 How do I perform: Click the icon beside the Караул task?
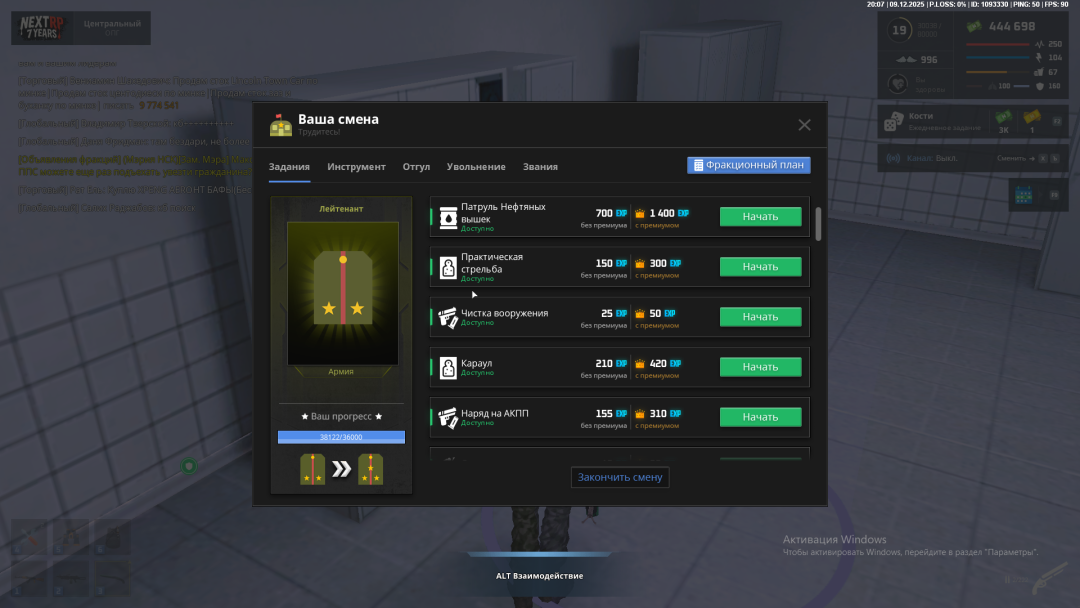coord(448,367)
